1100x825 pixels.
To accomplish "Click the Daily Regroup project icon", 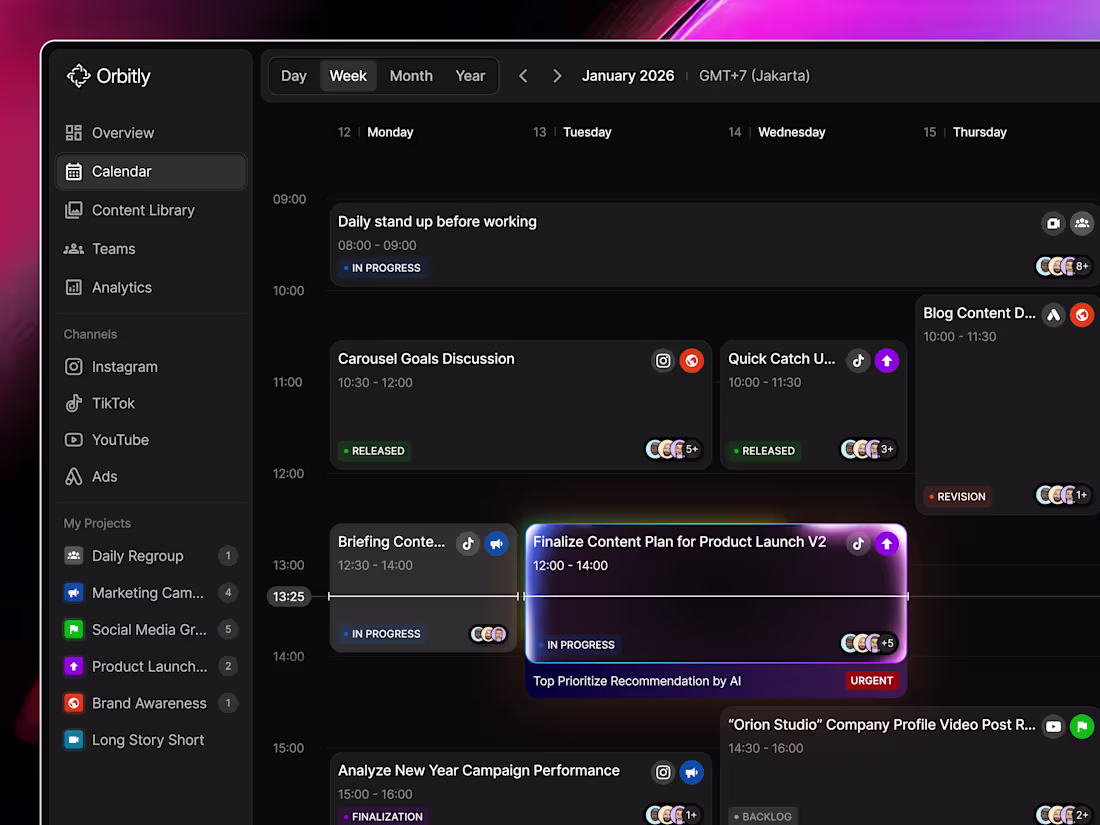I will pyautogui.click(x=74, y=556).
